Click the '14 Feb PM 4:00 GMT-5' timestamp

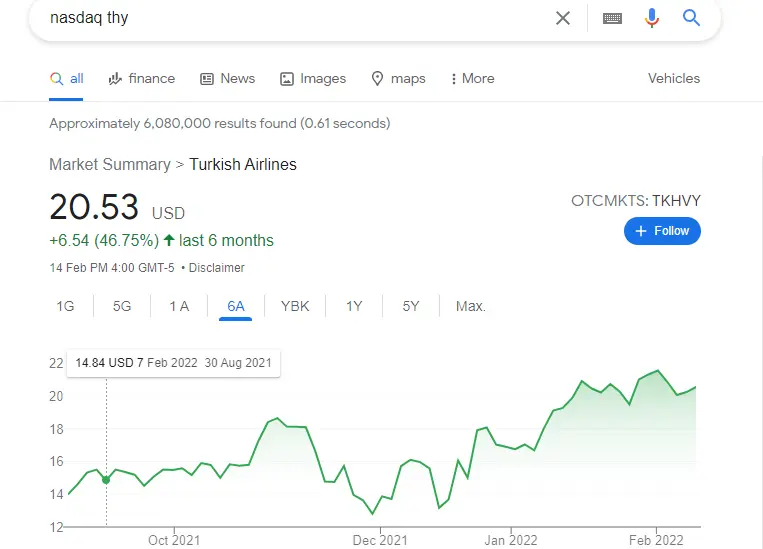pos(112,268)
